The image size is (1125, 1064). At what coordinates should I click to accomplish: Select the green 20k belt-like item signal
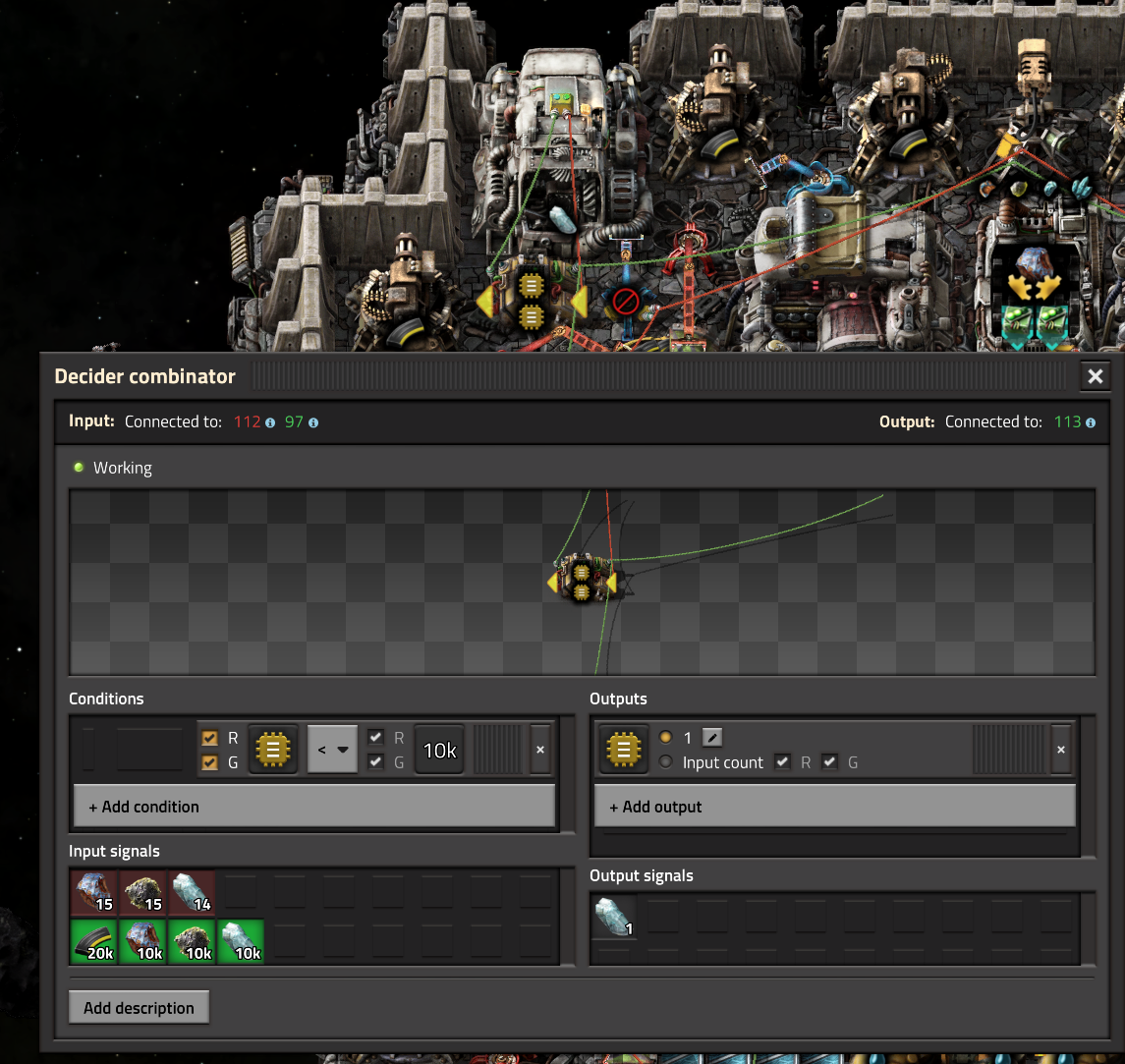point(94,941)
